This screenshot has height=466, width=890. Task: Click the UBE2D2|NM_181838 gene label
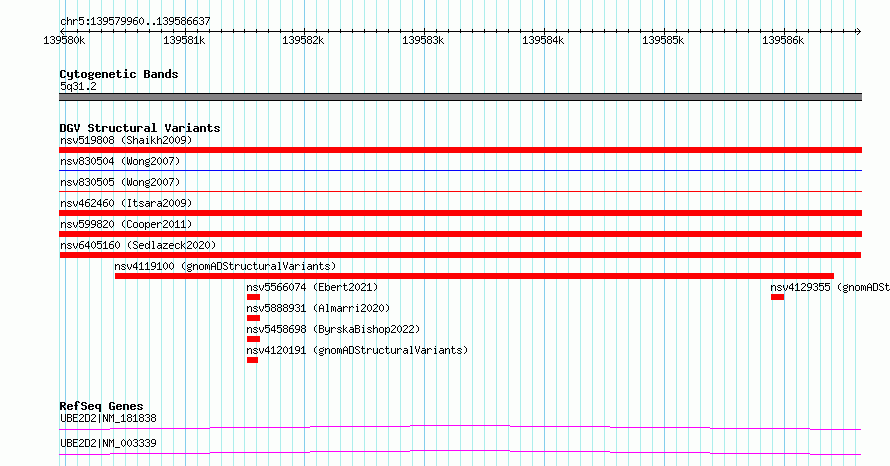point(108,418)
